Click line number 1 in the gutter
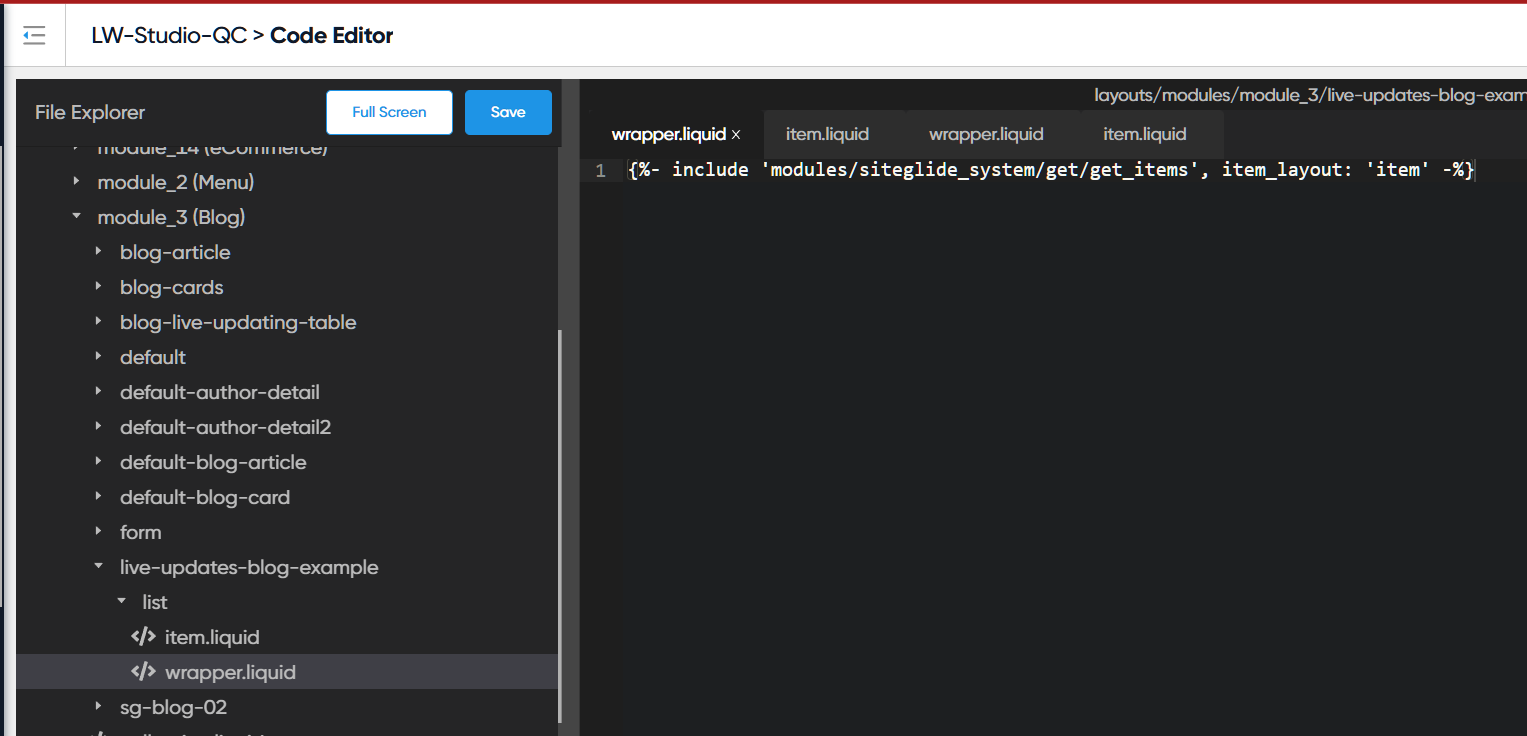1527x736 pixels. click(600, 171)
